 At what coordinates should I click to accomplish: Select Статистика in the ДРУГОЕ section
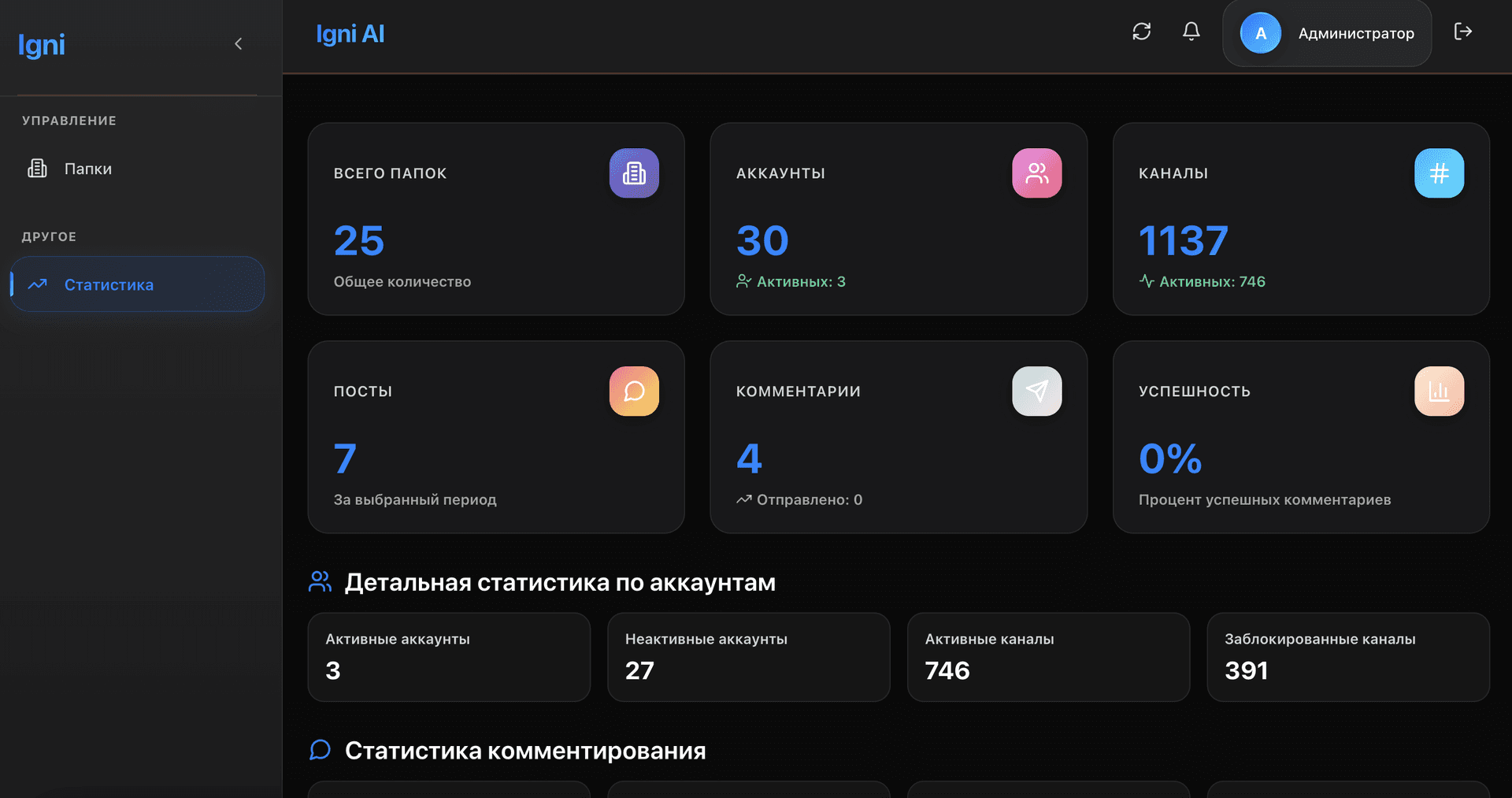(x=109, y=284)
